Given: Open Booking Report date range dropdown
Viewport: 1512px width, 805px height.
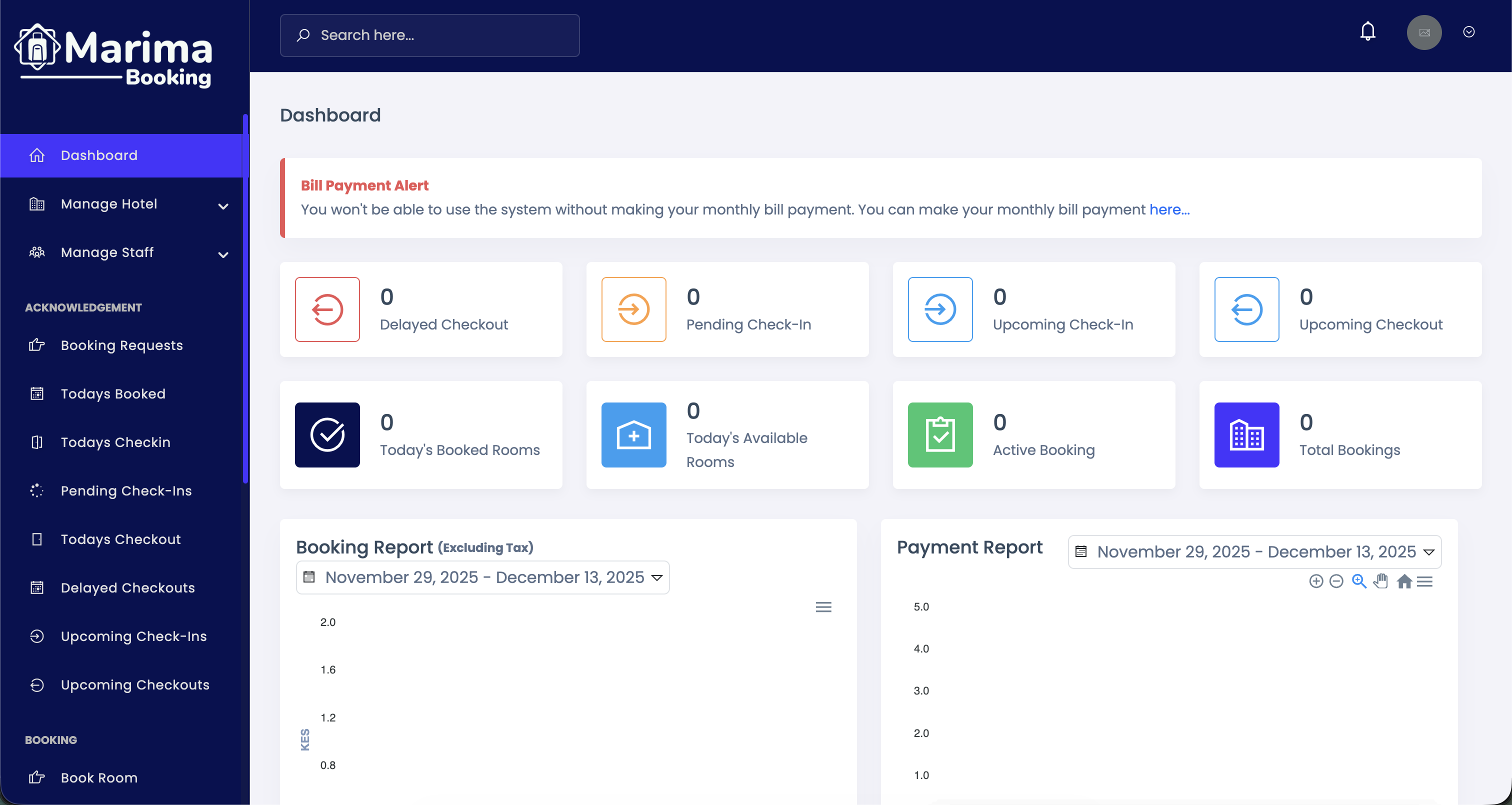Looking at the screenshot, I should (x=482, y=578).
